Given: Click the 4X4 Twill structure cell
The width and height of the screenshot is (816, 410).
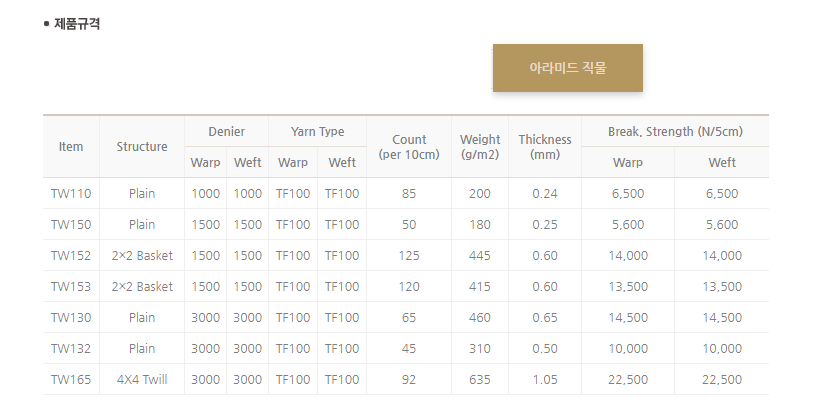Looking at the screenshot, I should pyautogui.click(x=142, y=380).
